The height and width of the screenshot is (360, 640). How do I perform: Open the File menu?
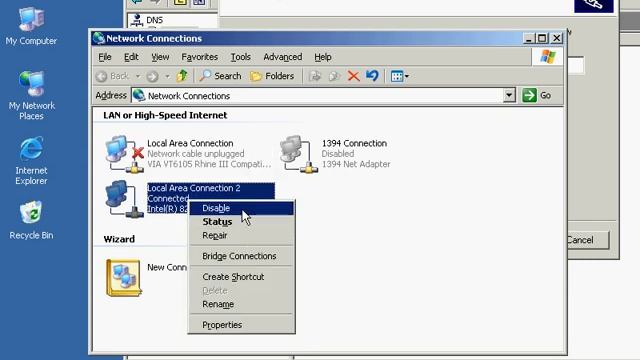(105, 57)
